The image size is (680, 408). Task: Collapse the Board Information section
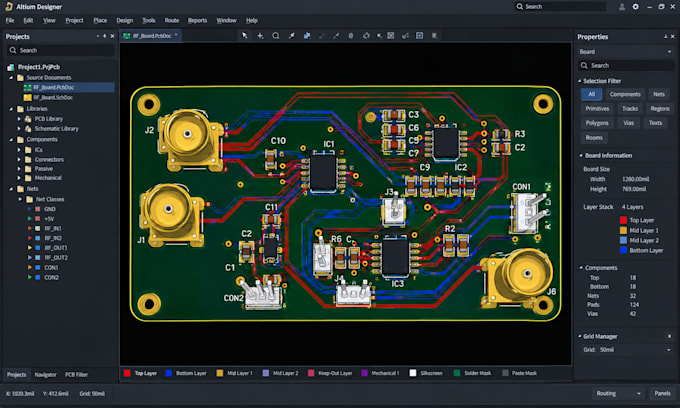[x=580, y=155]
